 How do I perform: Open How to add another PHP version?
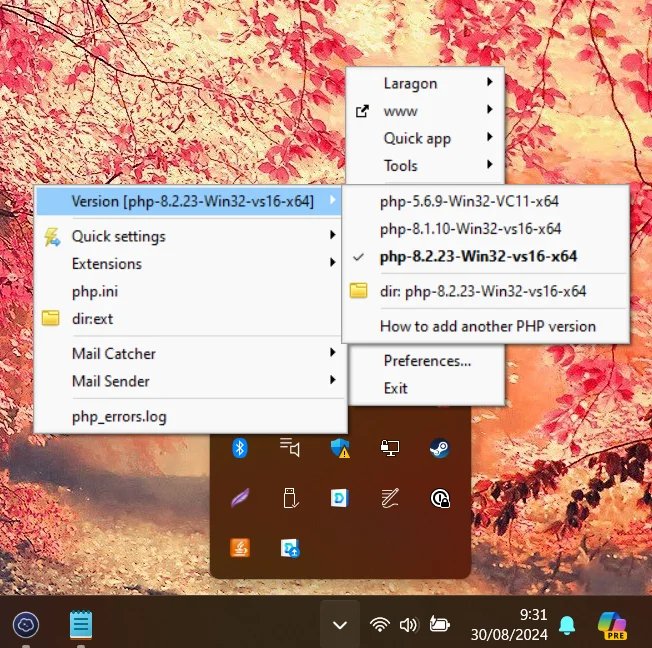point(486,326)
